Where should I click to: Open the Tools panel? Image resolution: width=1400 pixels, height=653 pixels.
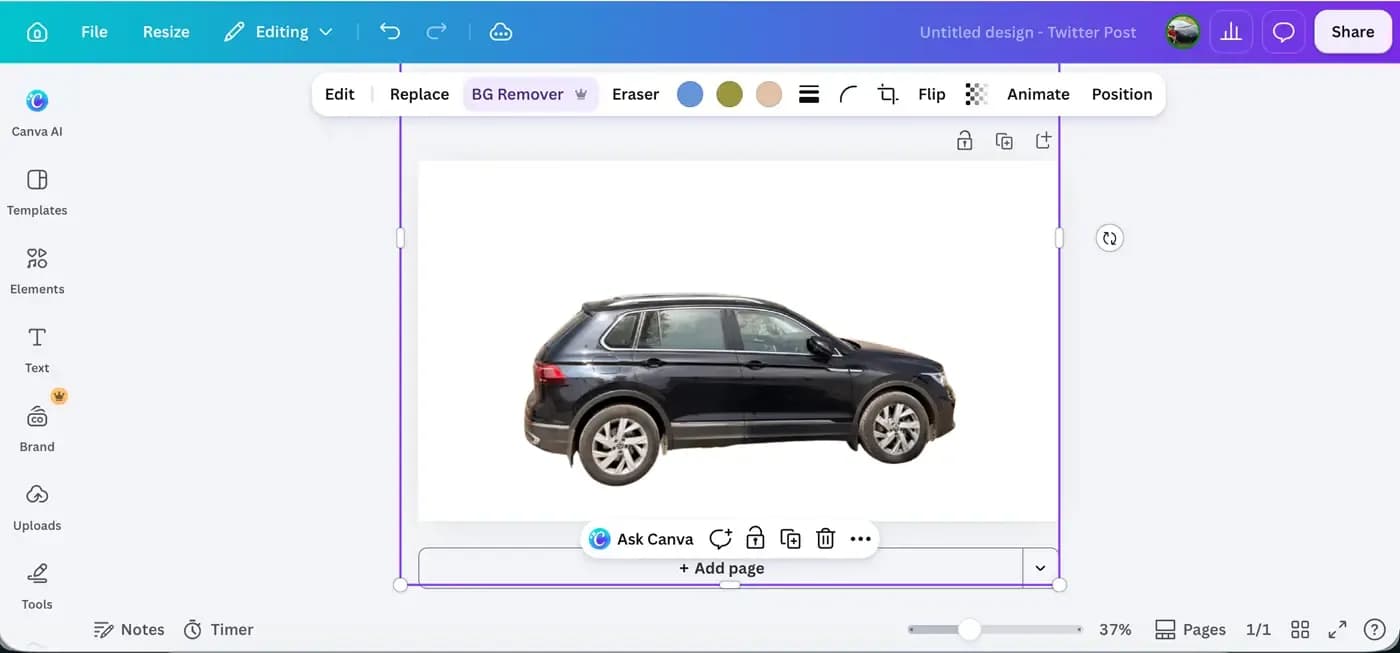37,586
